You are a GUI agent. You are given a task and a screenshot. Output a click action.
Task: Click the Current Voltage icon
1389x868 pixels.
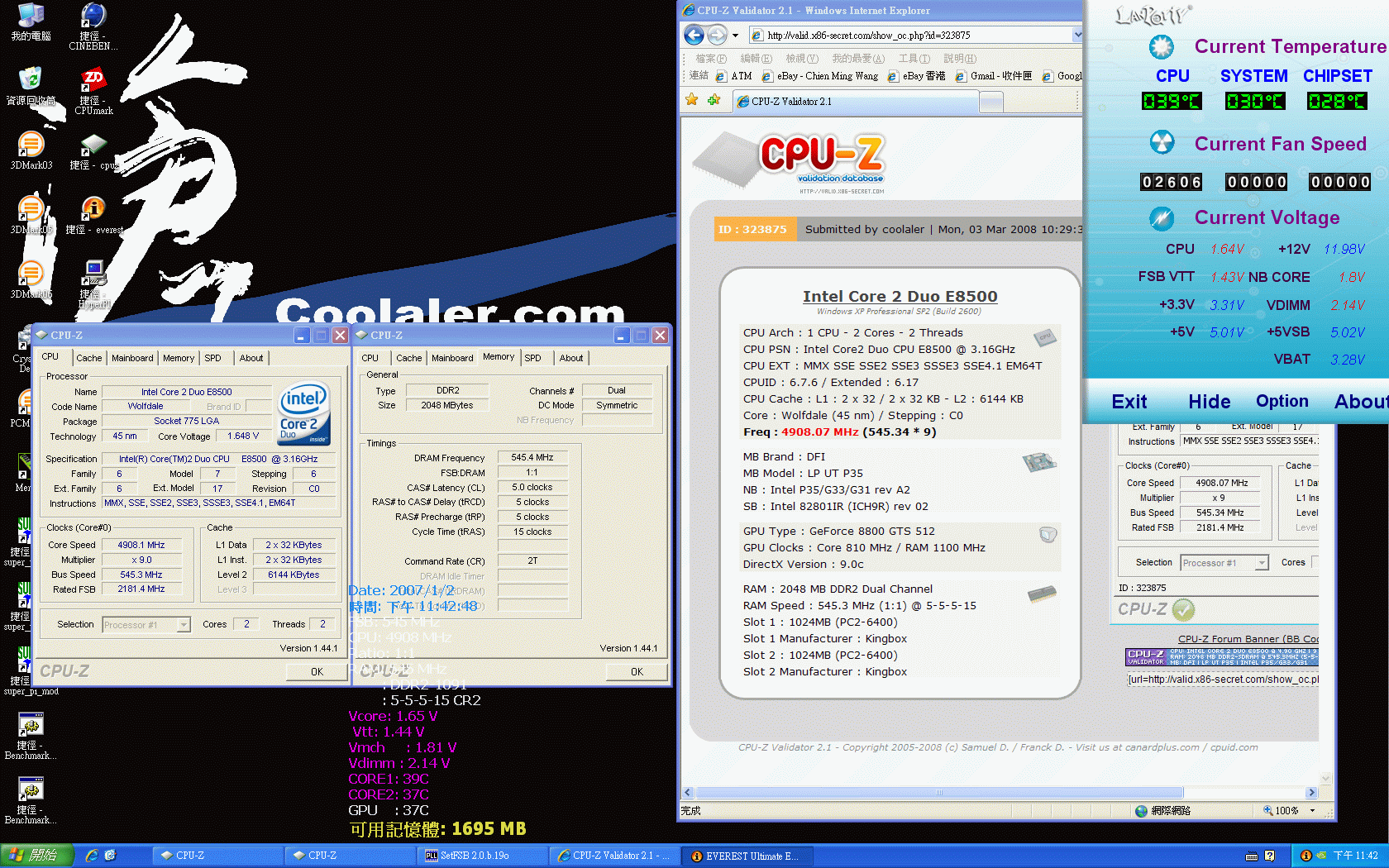coord(1162,218)
